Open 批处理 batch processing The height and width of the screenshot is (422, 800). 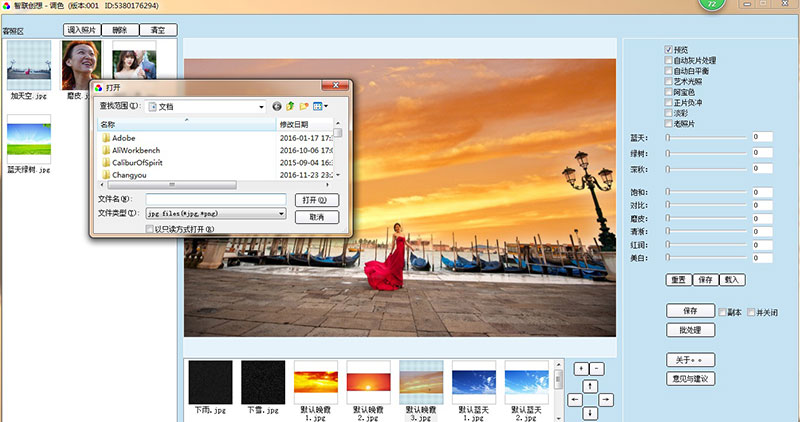point(690,330)
